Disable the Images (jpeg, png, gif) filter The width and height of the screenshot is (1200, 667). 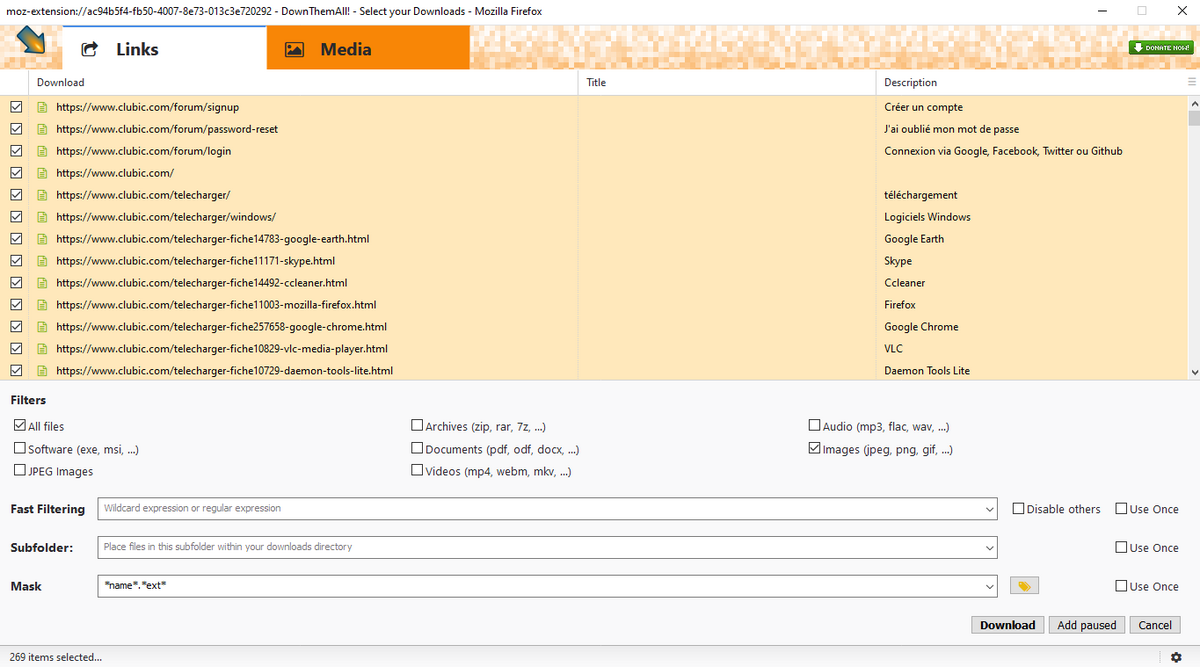coord(815,449)
